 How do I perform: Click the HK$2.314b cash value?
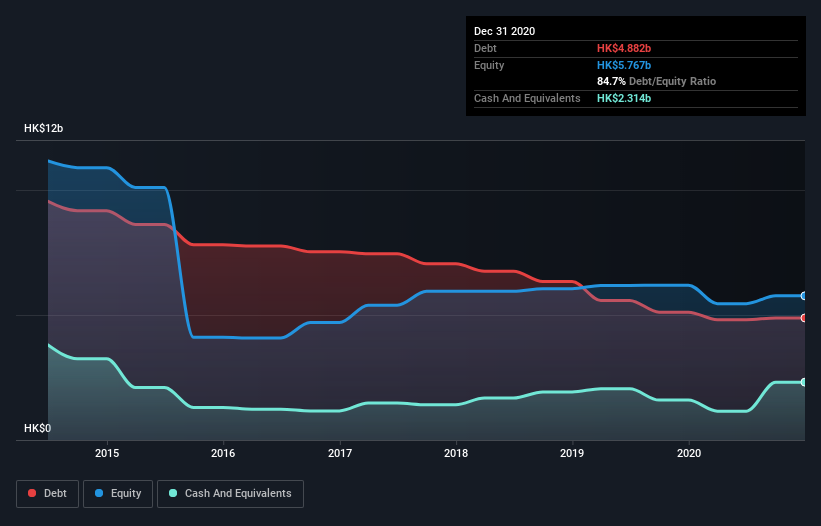click(624, 98)
